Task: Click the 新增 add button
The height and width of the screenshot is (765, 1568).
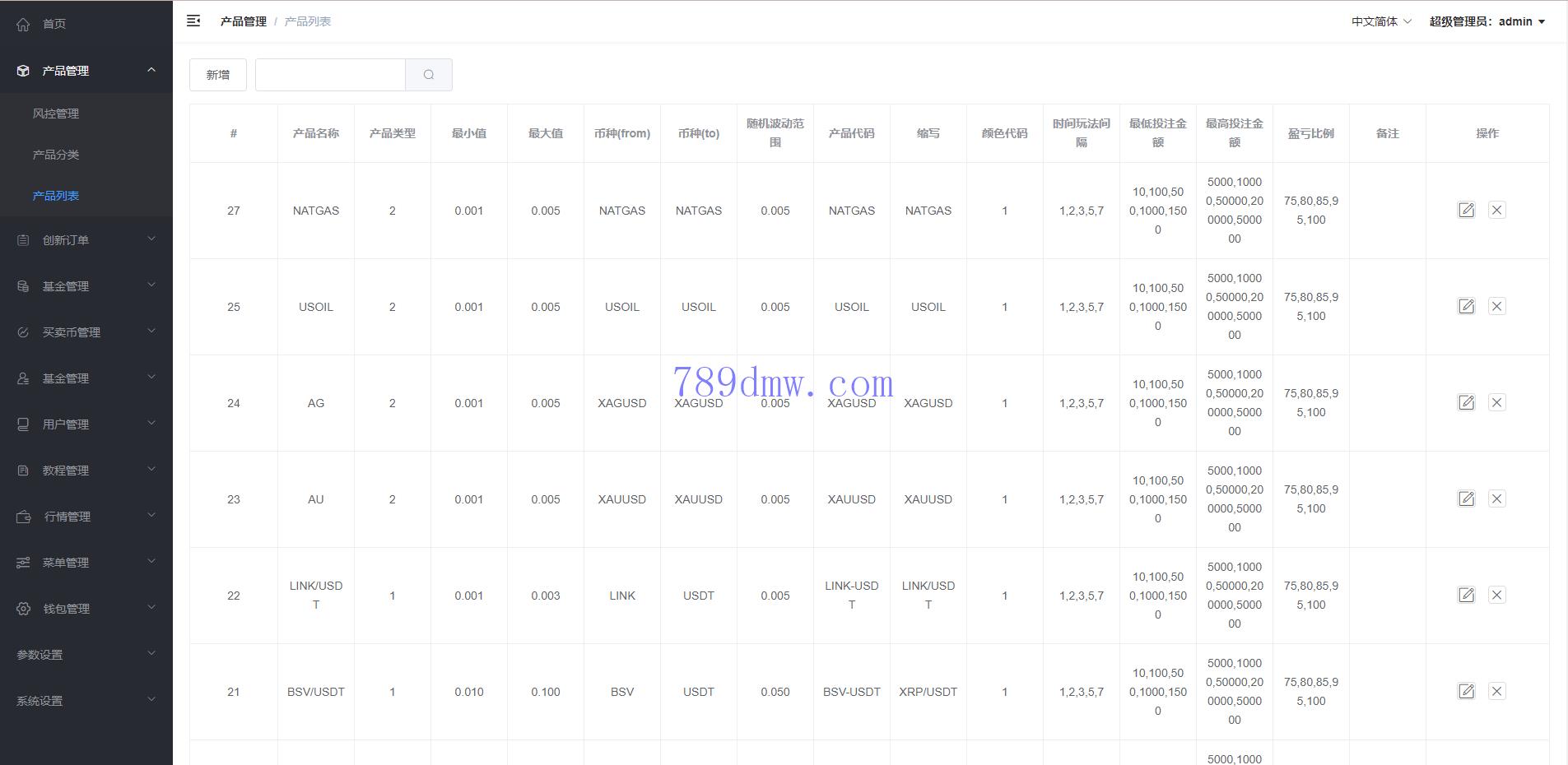Action: click(x=218, y=75)
